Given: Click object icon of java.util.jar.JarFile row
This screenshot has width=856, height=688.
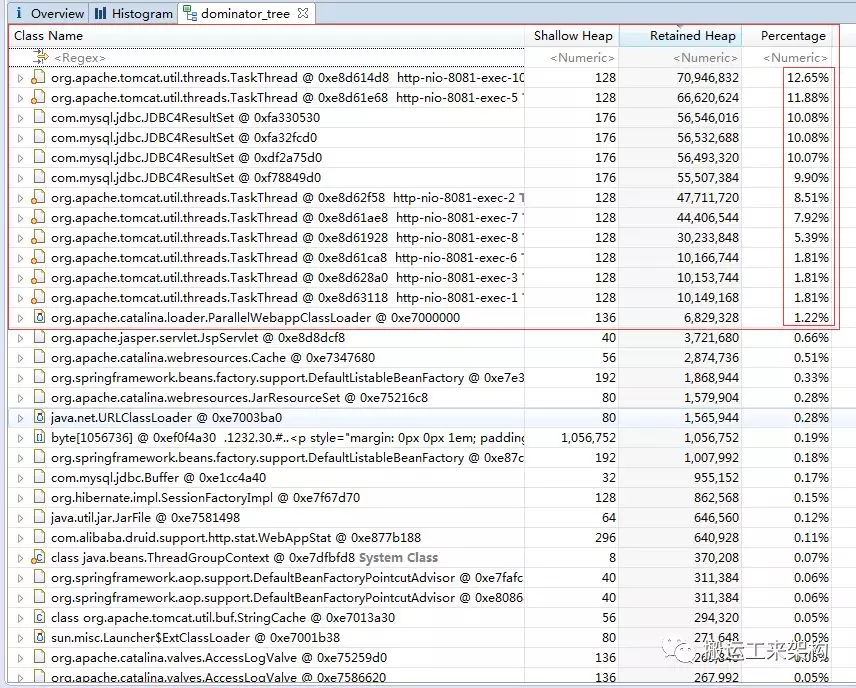Looking at the screenshot, I should click(x=39, y=517).
